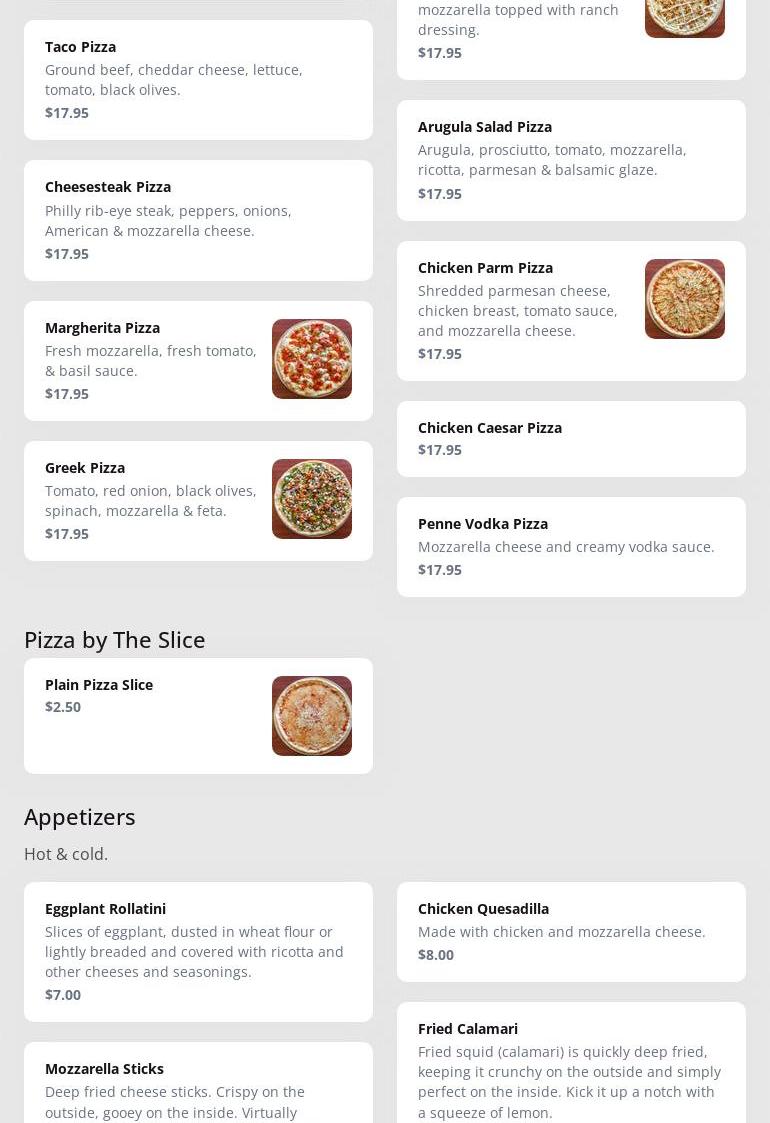Click the ranch pizza photo at top
Viewport: 770px width, 1123px height.
685,18
